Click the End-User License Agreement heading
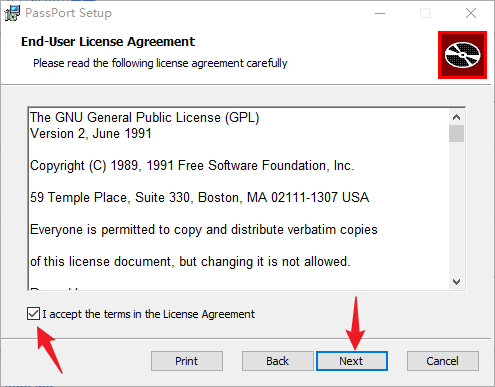This screenshot has width=495, height=387. tap(108, 42)
